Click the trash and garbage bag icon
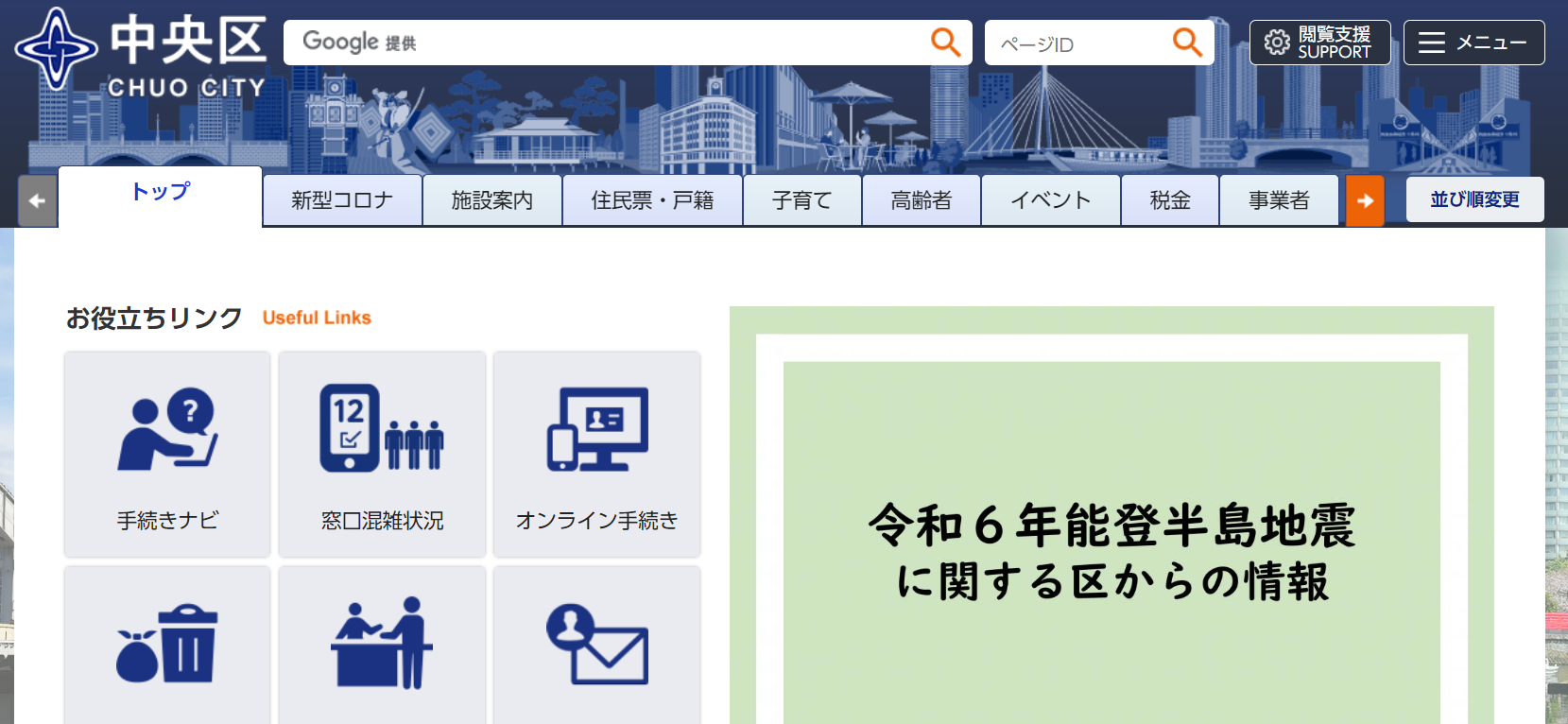Image resolution: width=1568 pixels, height=724 pixels. (167, 645)
